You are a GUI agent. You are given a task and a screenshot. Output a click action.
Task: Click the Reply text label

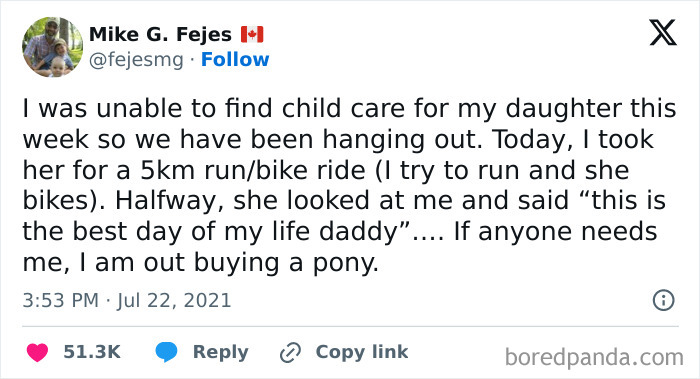tap(221, 352)
